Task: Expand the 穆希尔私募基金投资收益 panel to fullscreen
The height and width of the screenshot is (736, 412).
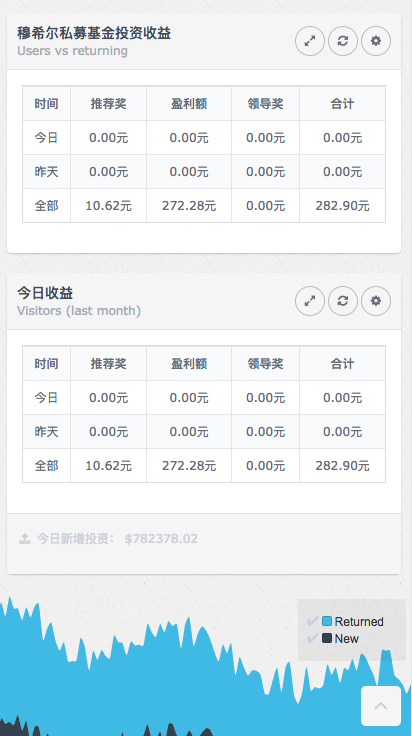Action: 310,41
